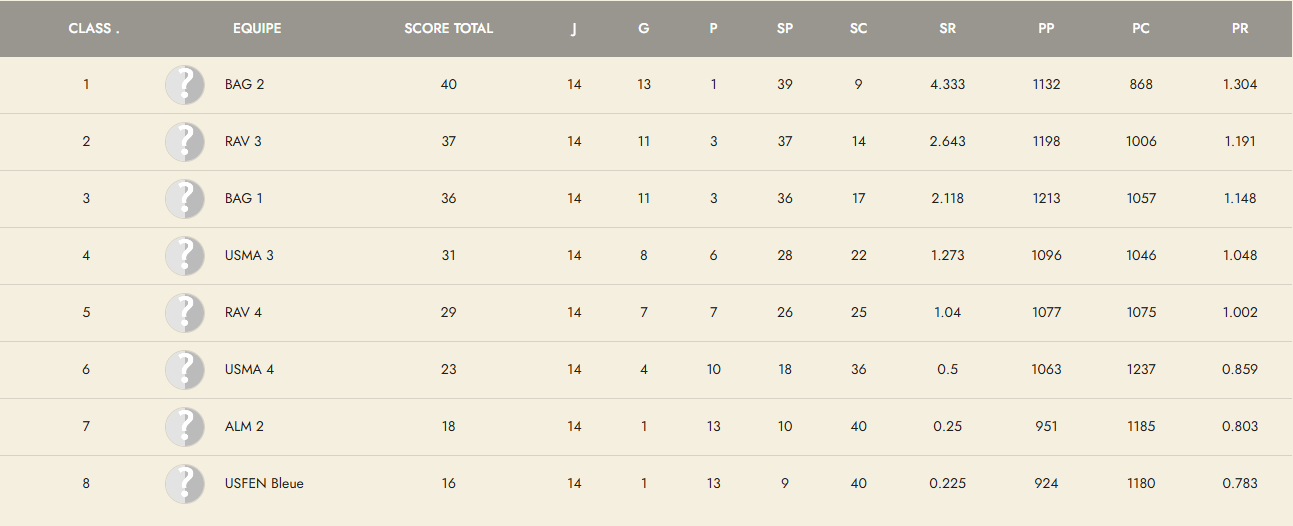1293x526 pixels.
Task: Click the USMA 4 team logo placeholder
Action: (185, 370)
